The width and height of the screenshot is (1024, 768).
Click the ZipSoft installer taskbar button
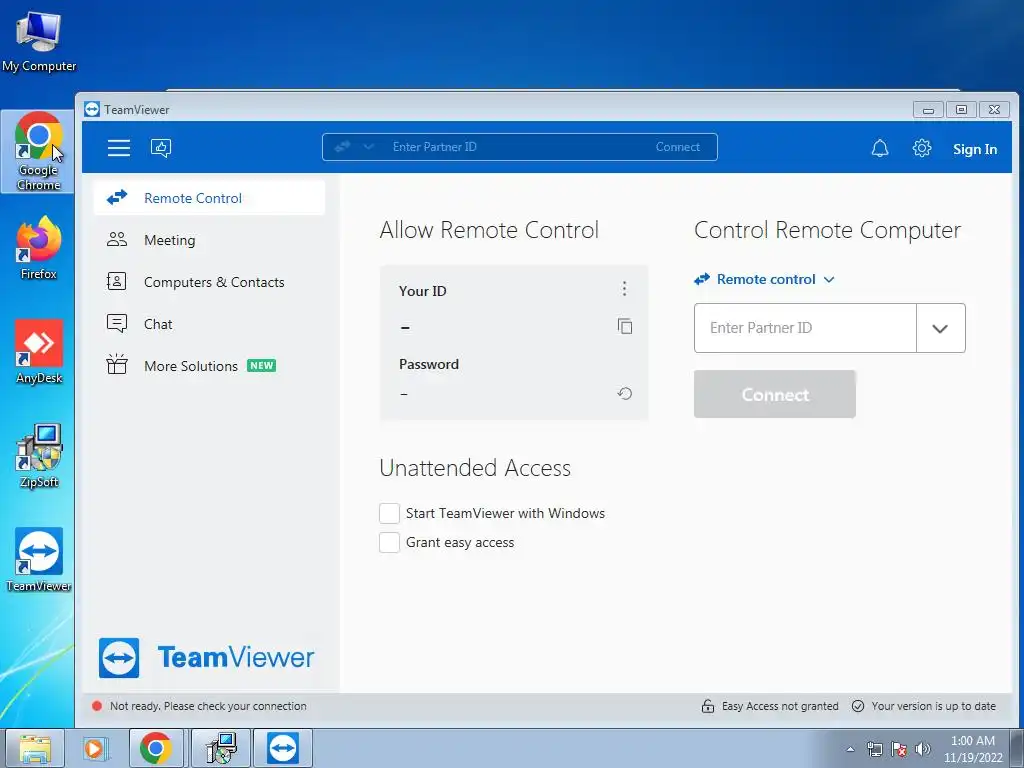coord(221,748)
